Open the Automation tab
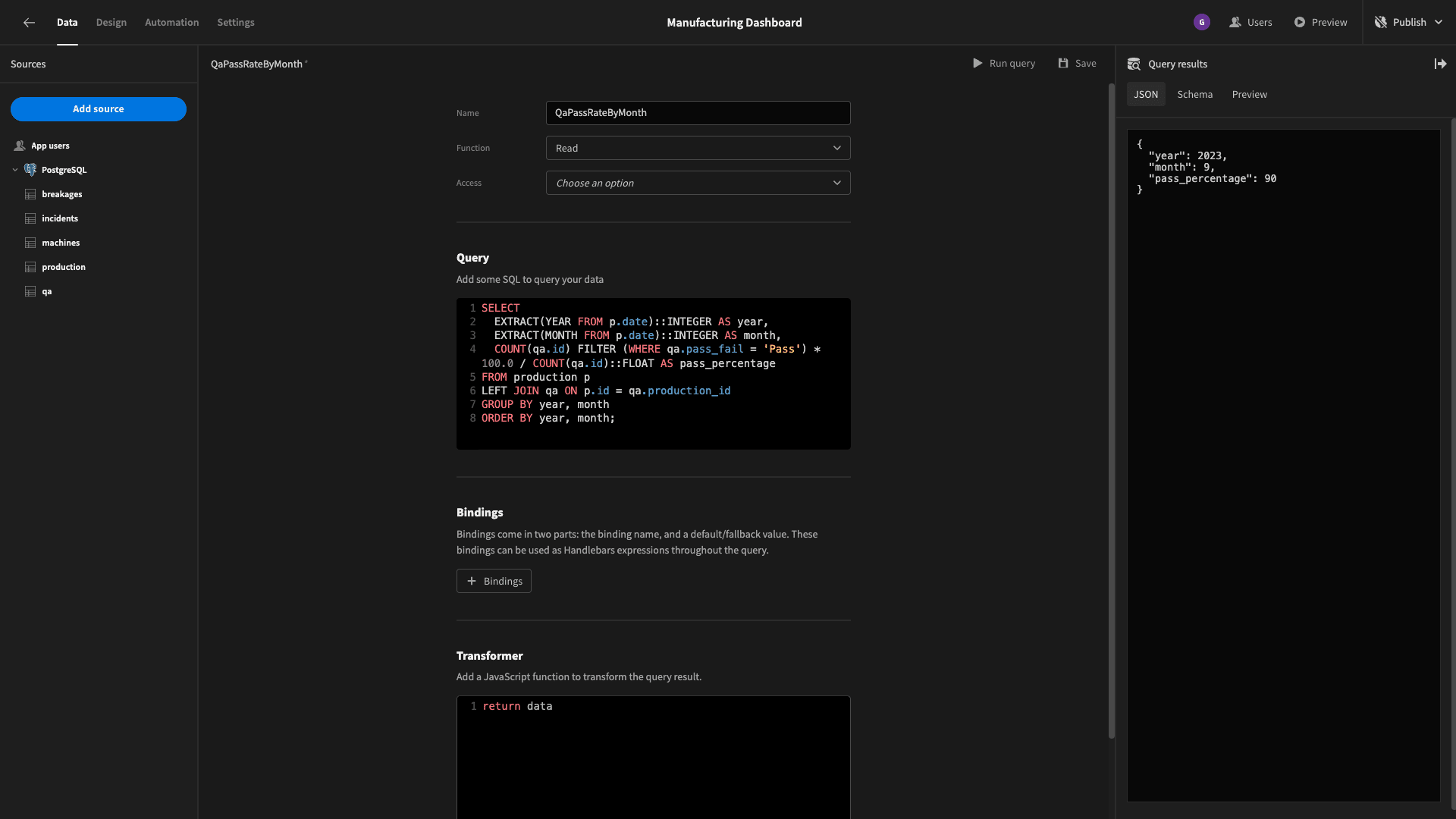The image size is (1456, 819). click(172, 23)
